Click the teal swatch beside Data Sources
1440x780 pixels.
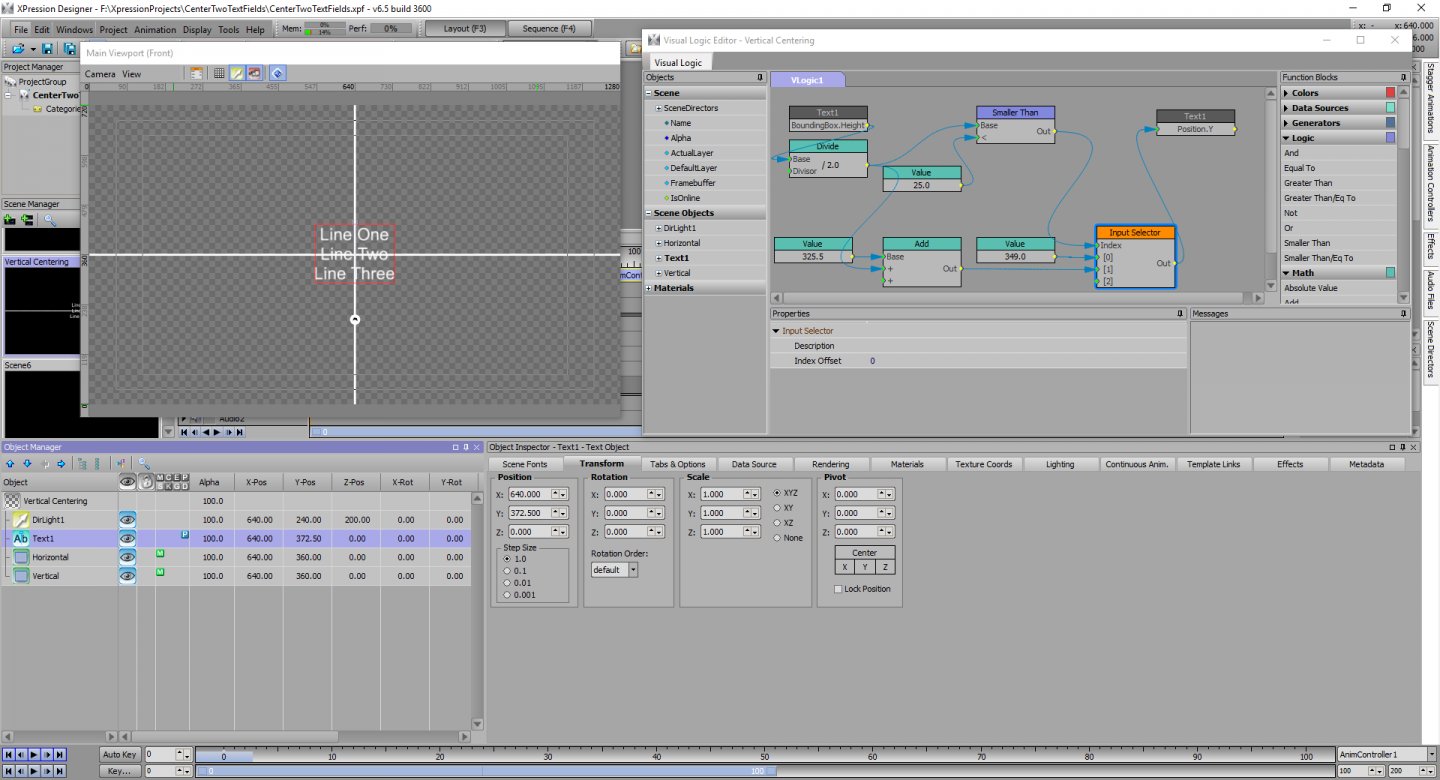pos(1390,108)
